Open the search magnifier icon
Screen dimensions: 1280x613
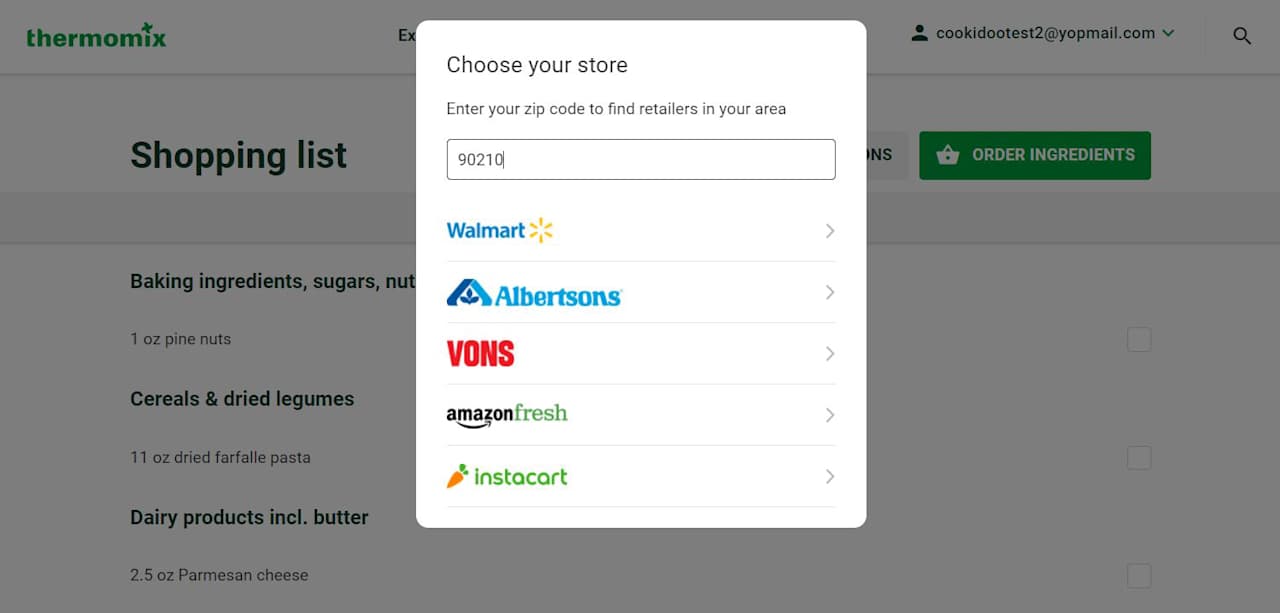pyautogui.click(x=1242, y=36)
